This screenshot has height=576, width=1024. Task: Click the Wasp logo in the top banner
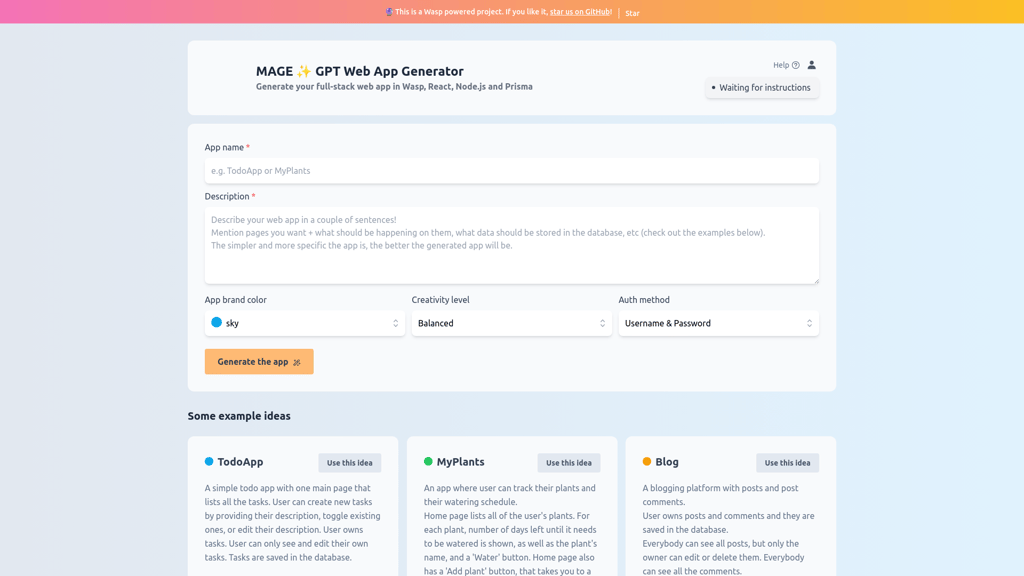click(x=390, y=12)
